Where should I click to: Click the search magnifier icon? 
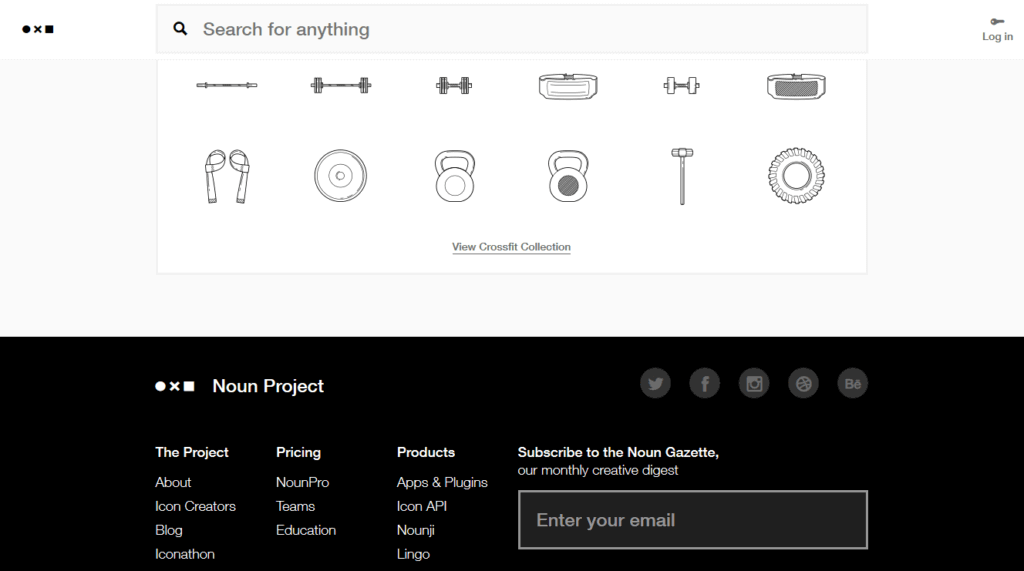pyautogui.click(x=181, y=29)
